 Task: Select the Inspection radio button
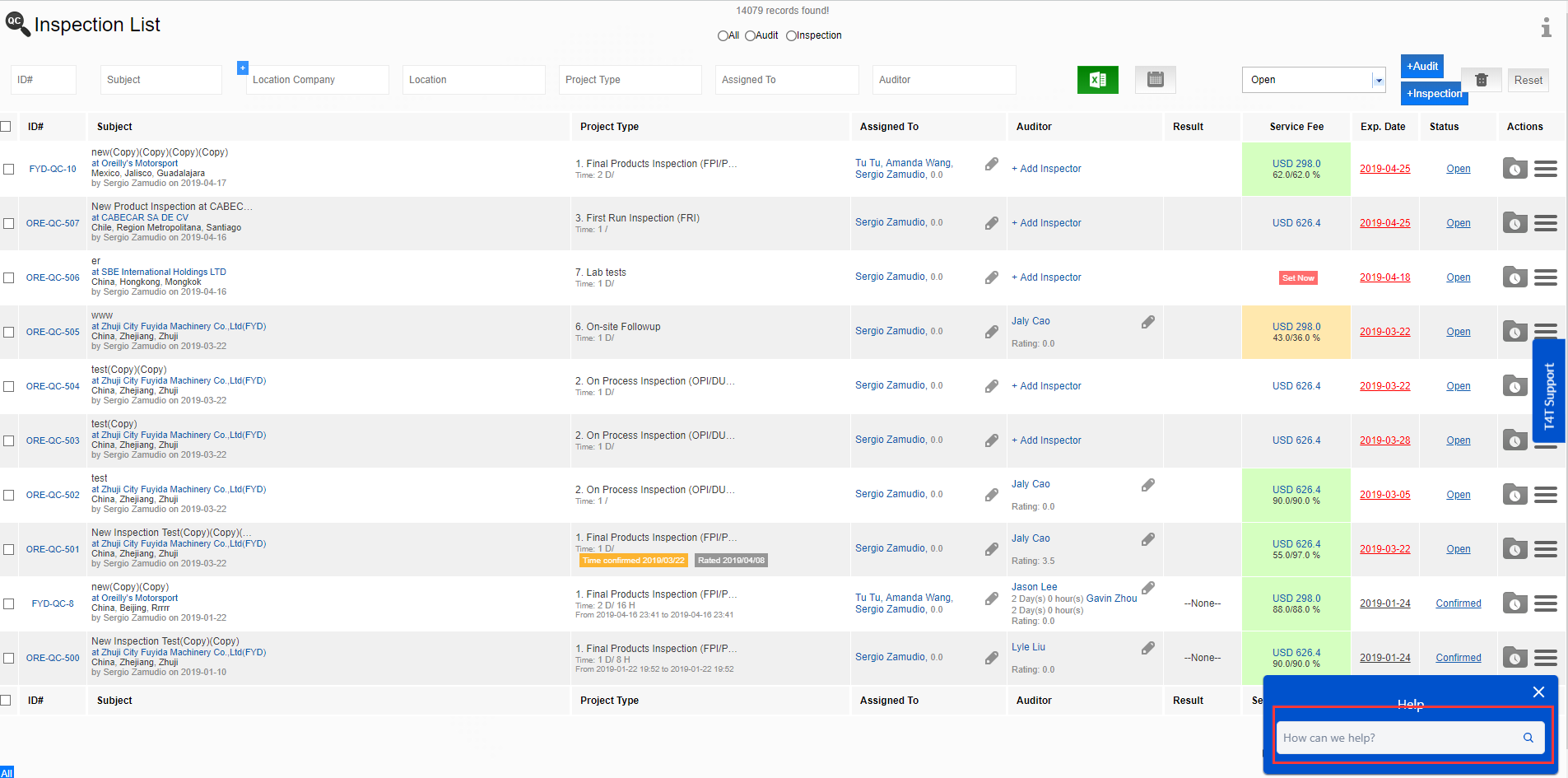[x=791, y=35]
